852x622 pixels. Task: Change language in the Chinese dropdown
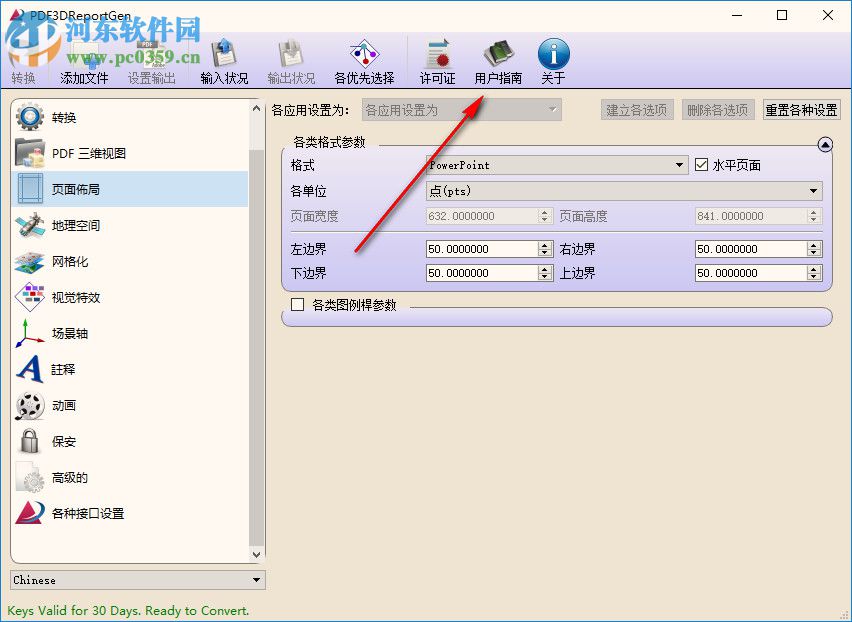click(136, 580)
